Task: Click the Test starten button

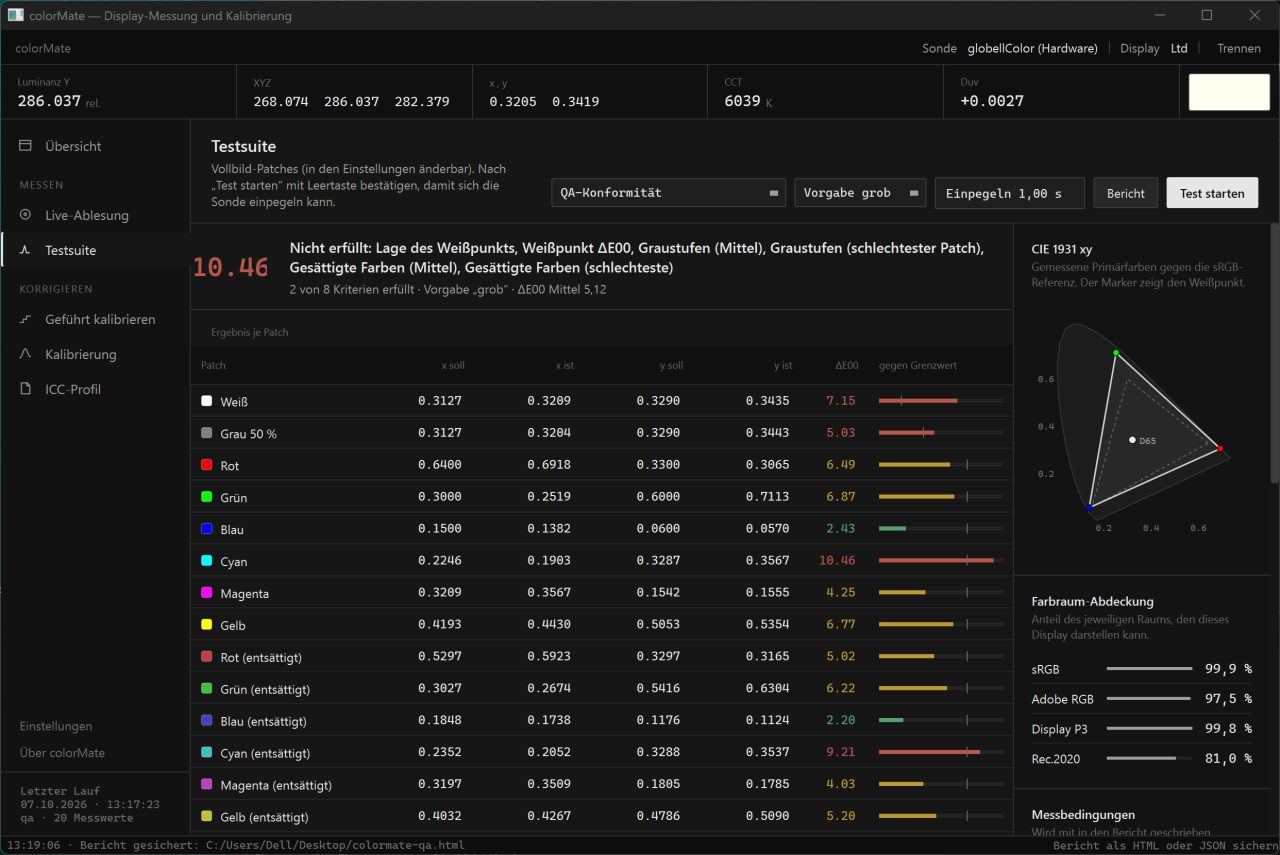Action: click(1212, 193)
